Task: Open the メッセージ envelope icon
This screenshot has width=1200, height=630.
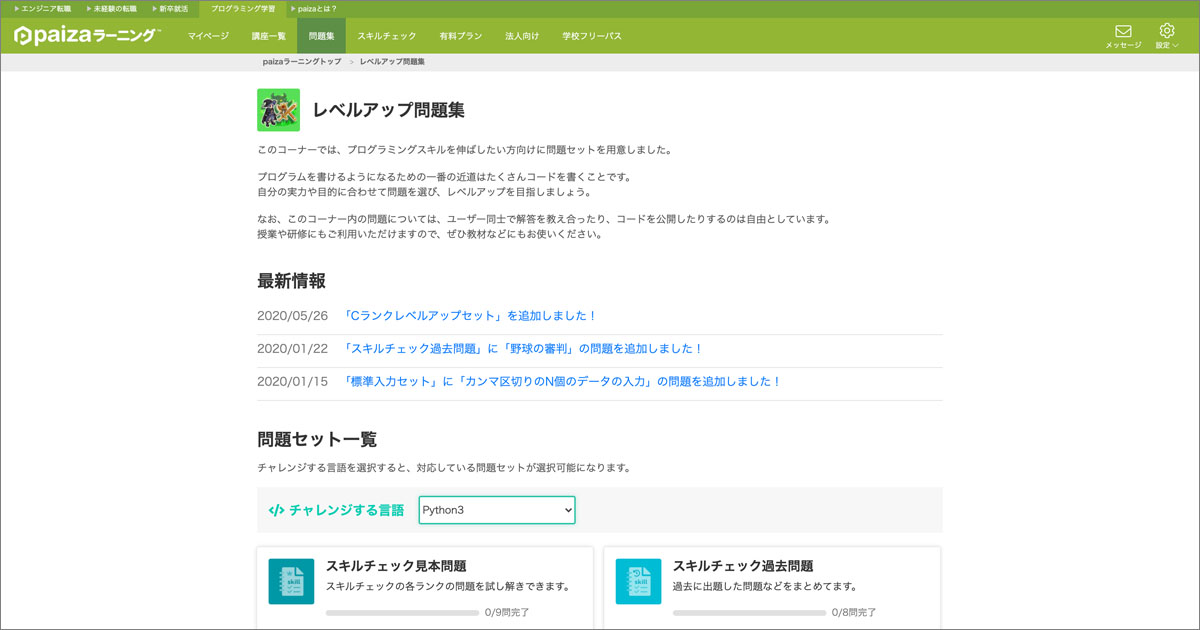Action: click(1123, 32)
